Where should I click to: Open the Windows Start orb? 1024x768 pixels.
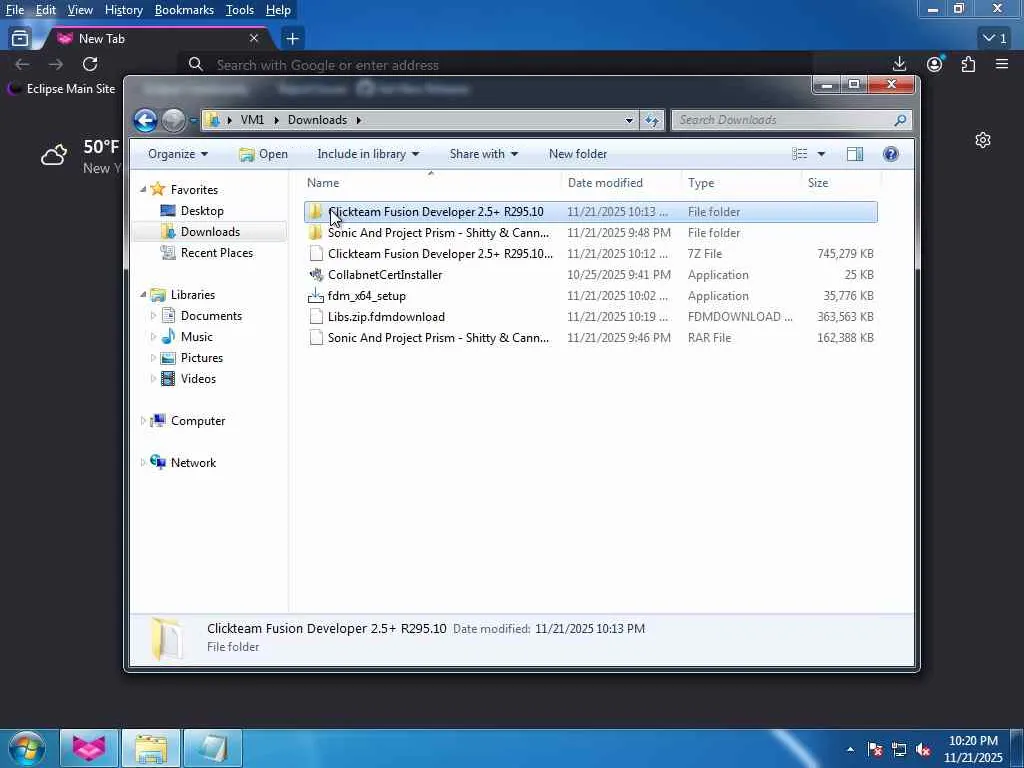click(26, 748)
